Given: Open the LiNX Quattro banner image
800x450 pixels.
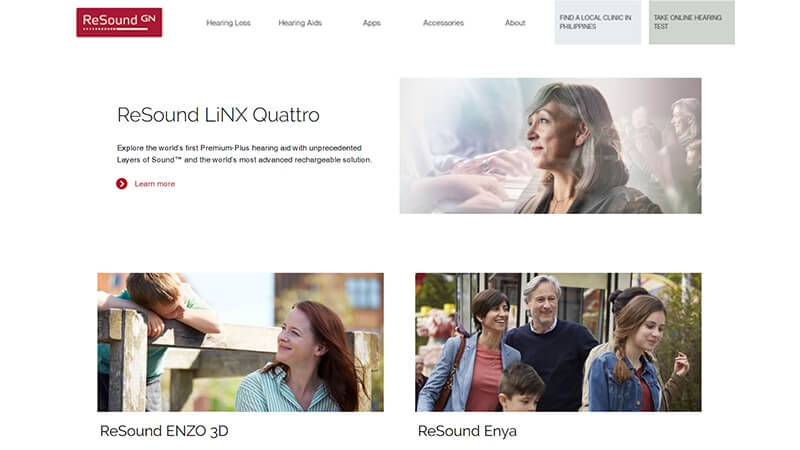Looking at the screenshot, I should tap(551, 145).
